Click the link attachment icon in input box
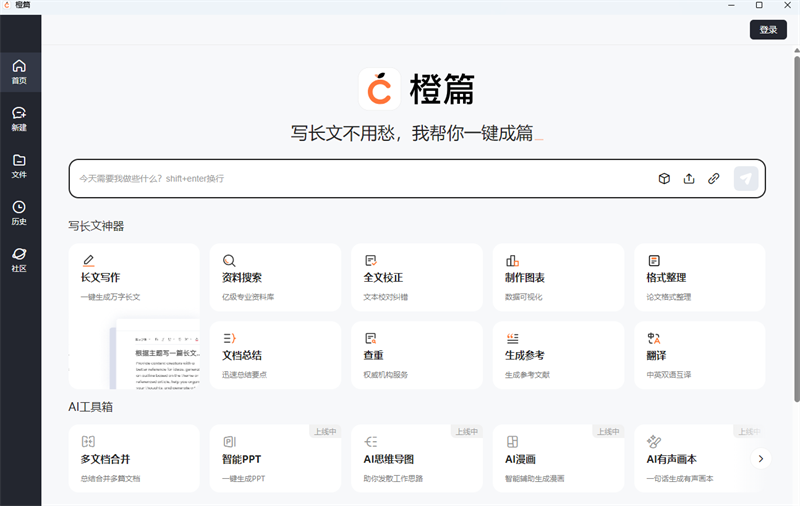 click(713, 179)
